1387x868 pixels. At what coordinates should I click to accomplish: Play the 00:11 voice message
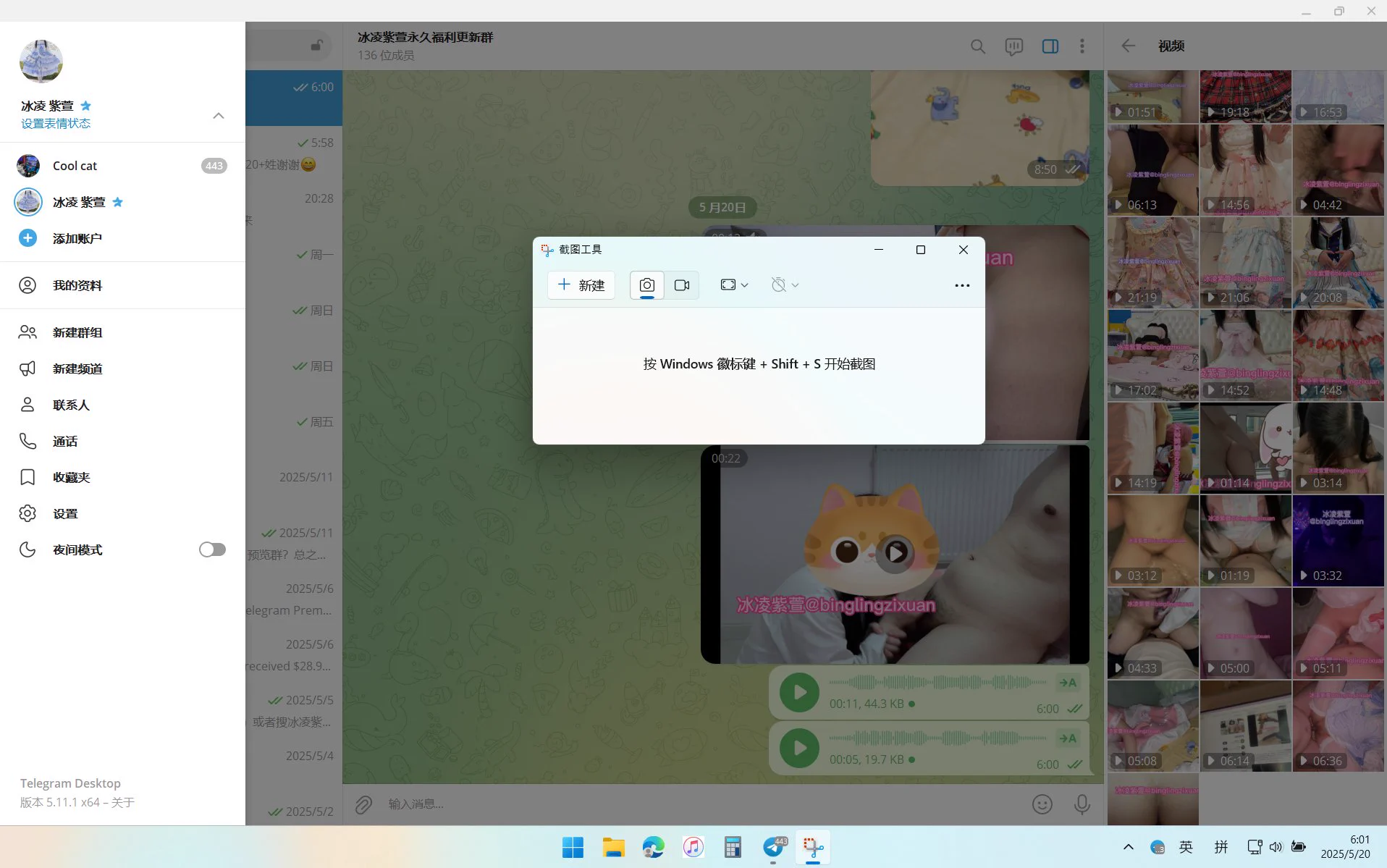pyautogui.click(x=799, y=692)
